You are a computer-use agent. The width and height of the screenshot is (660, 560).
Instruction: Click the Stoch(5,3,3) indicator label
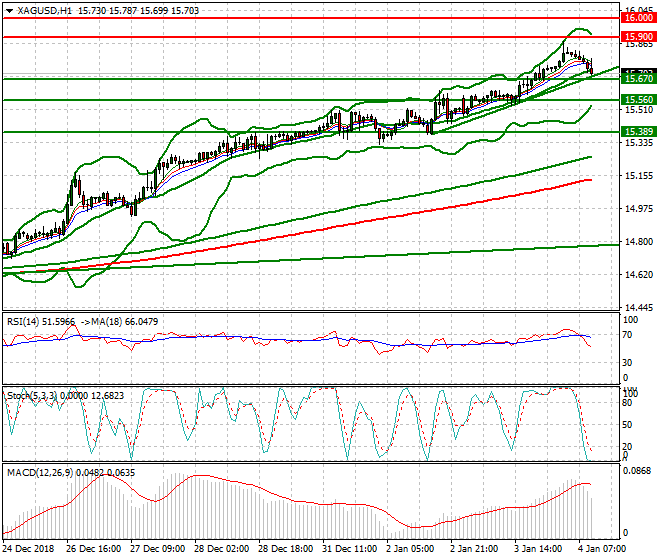(32, 396)
